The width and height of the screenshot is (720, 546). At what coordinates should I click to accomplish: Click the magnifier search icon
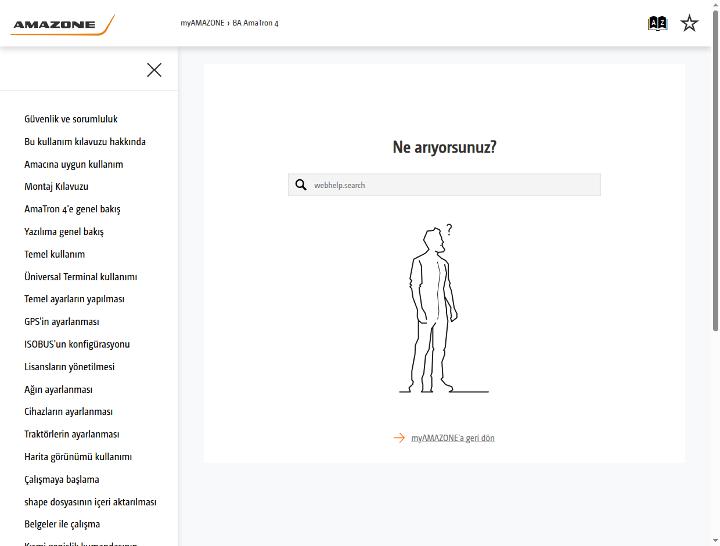point(301,185)
